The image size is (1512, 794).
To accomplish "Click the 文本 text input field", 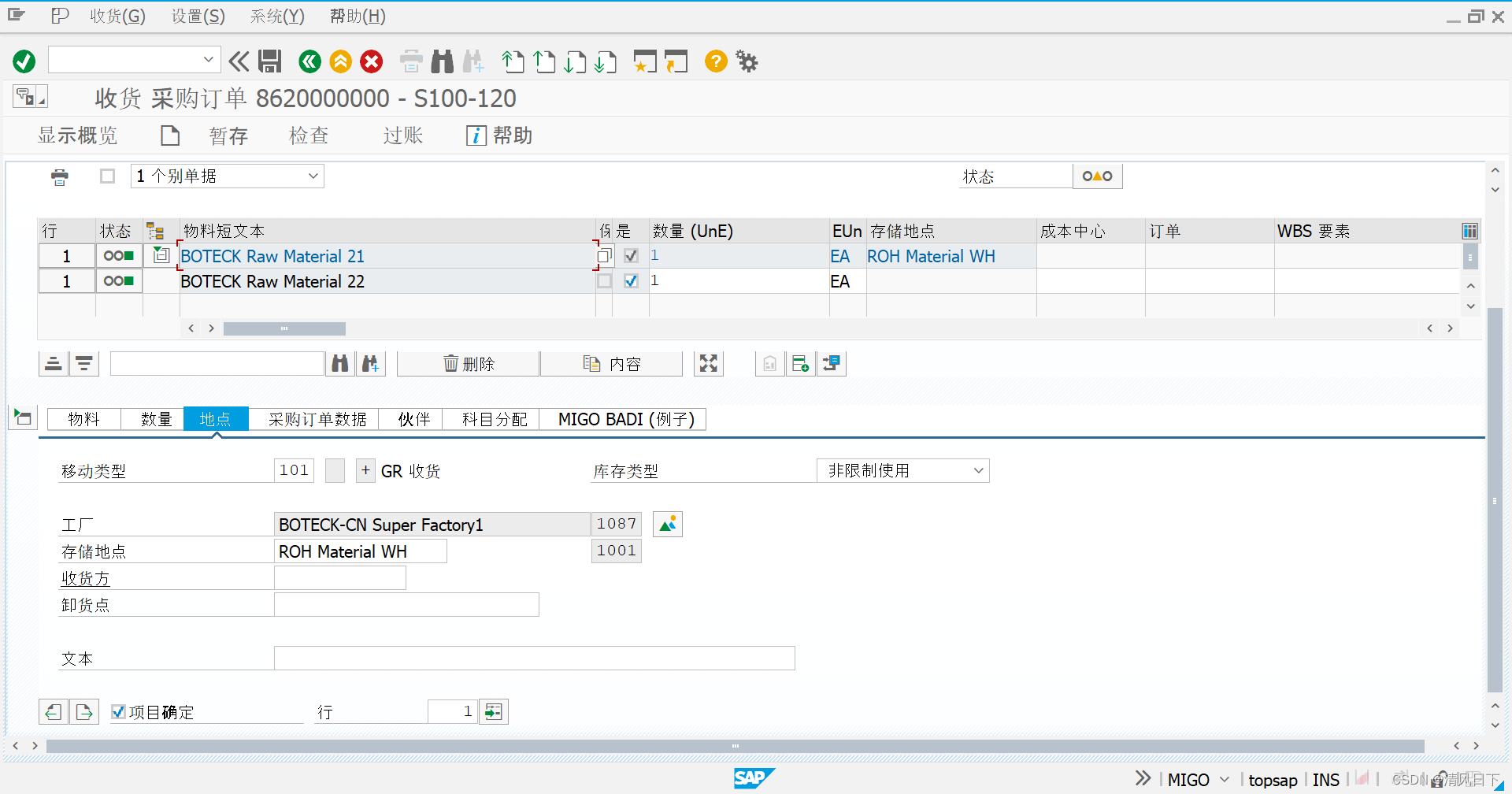I will 535,659.
